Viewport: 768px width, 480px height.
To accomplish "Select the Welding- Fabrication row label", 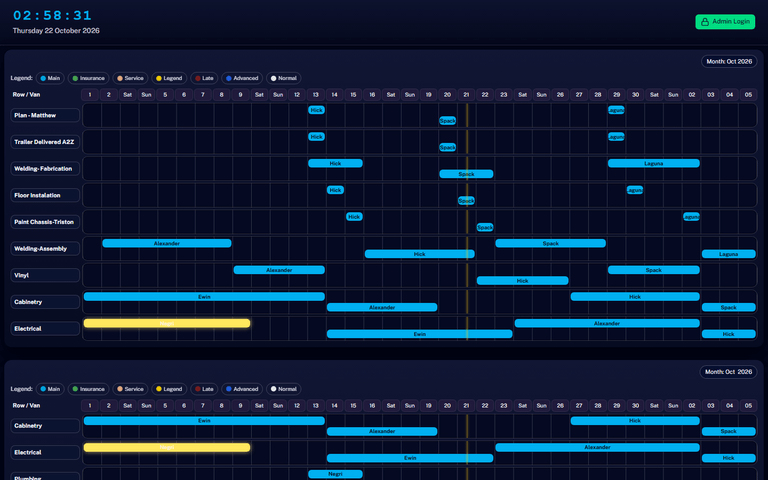I will pos(45,168).
